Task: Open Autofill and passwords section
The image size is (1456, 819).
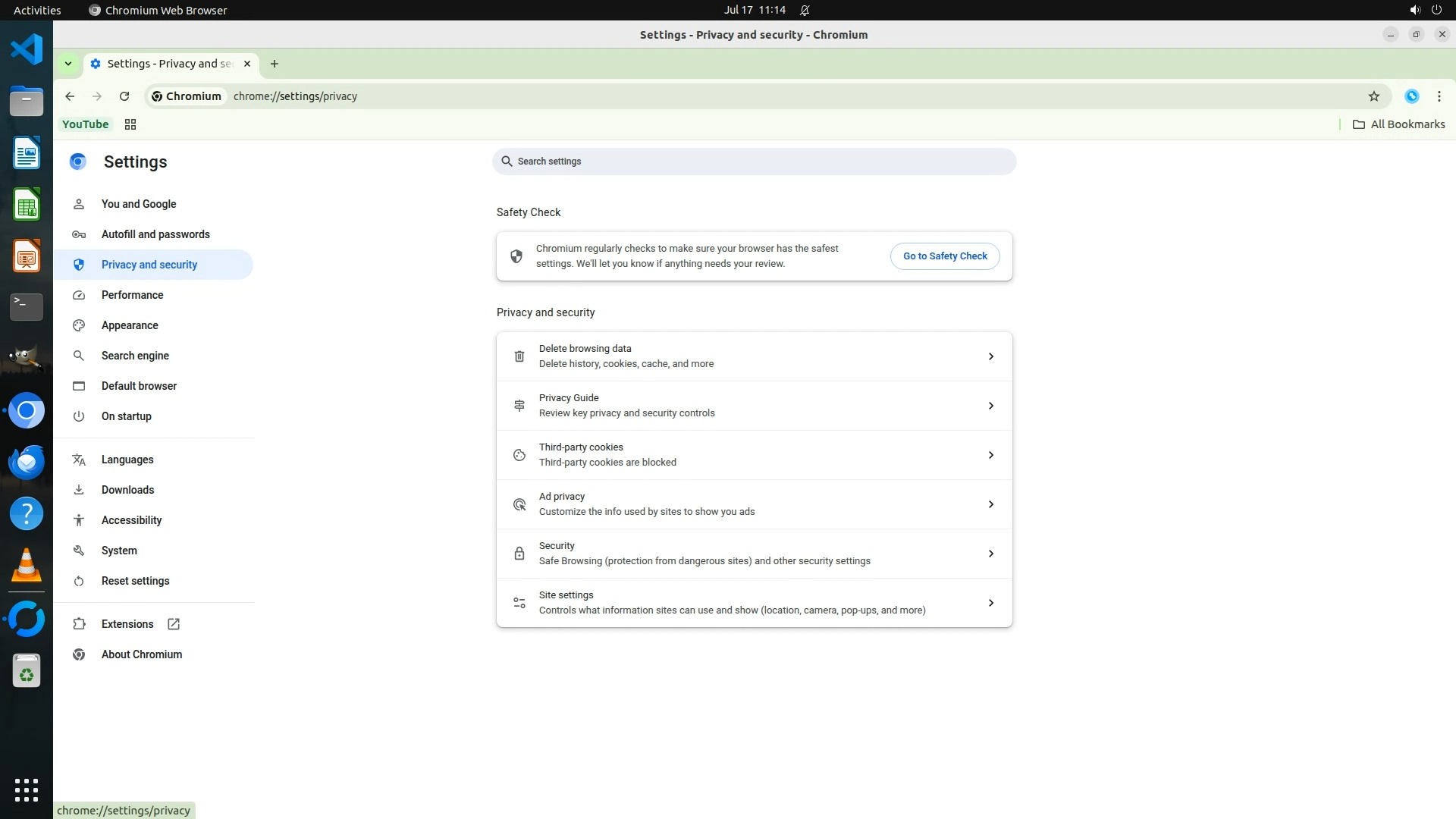Action: click(155, 234)
